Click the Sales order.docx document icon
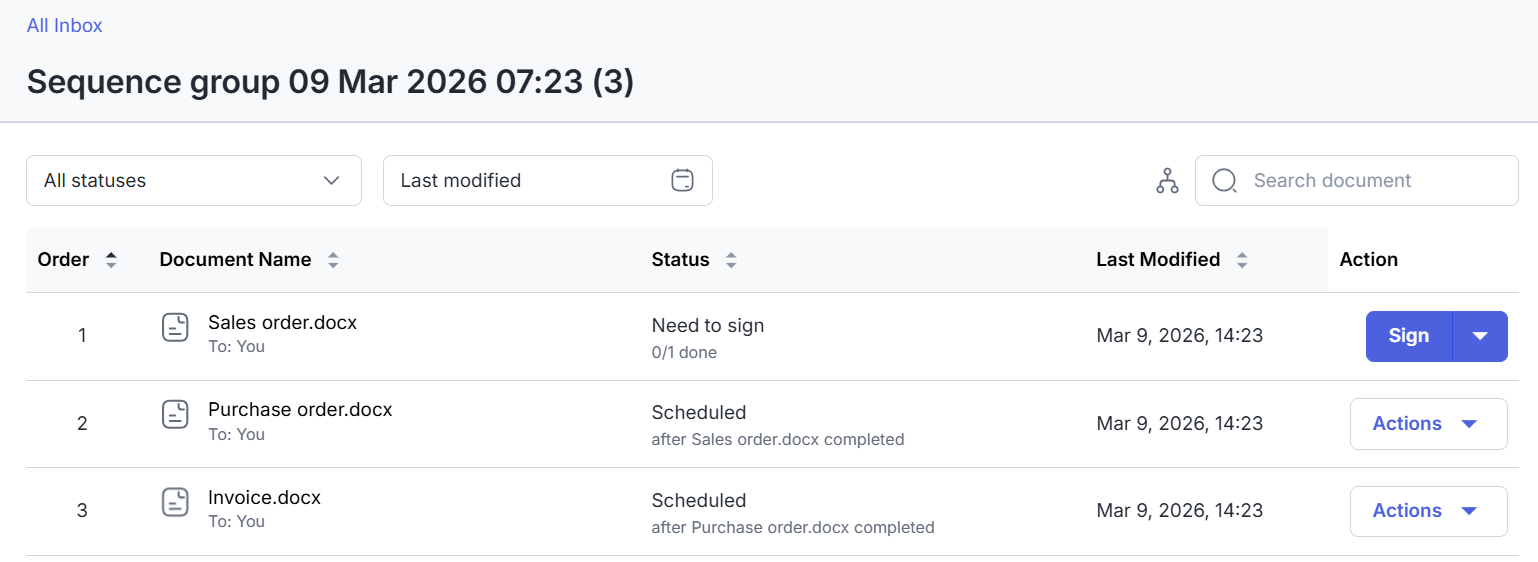 pos(175,327)
